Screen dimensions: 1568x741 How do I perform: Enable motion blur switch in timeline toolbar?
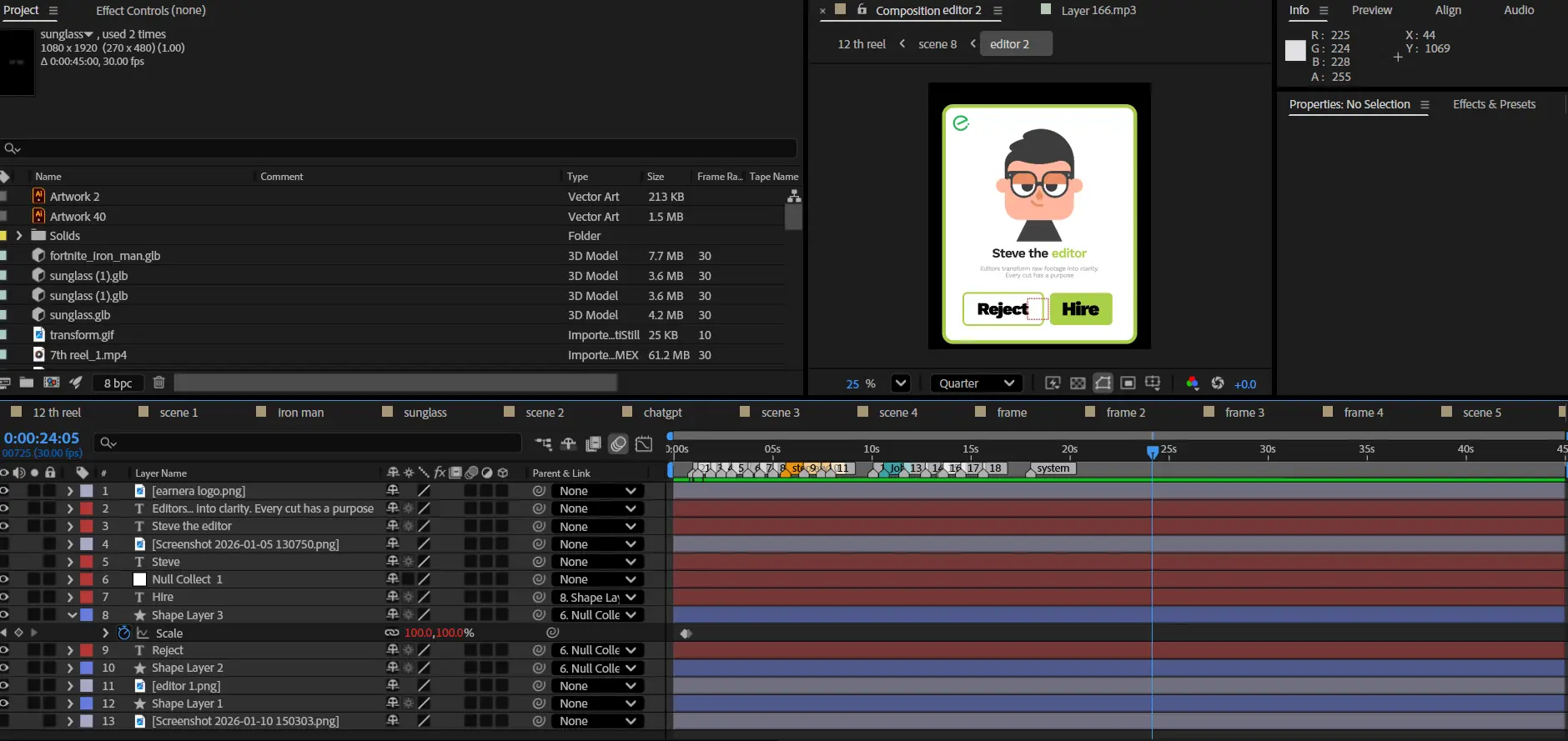point(618,444)
